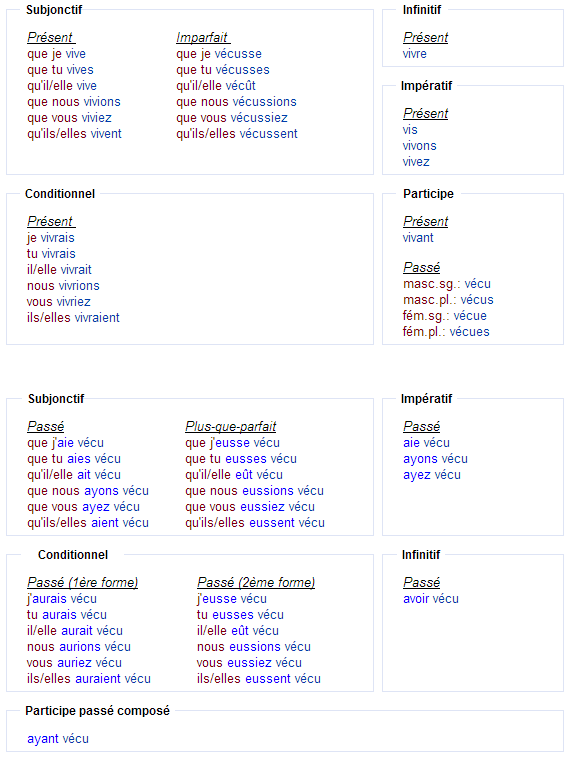The width and height of the screenshot is (568, 757).
Task: Select "qu'ils/elles eussent vécu" form
Action: 255,523
